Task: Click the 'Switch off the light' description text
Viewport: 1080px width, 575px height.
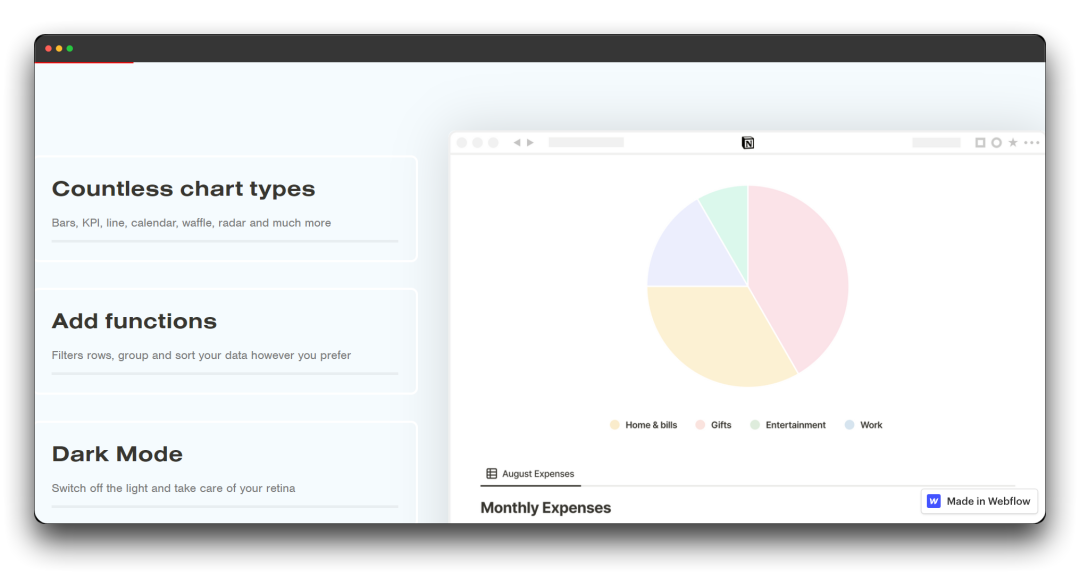Action: coord(174,488)
